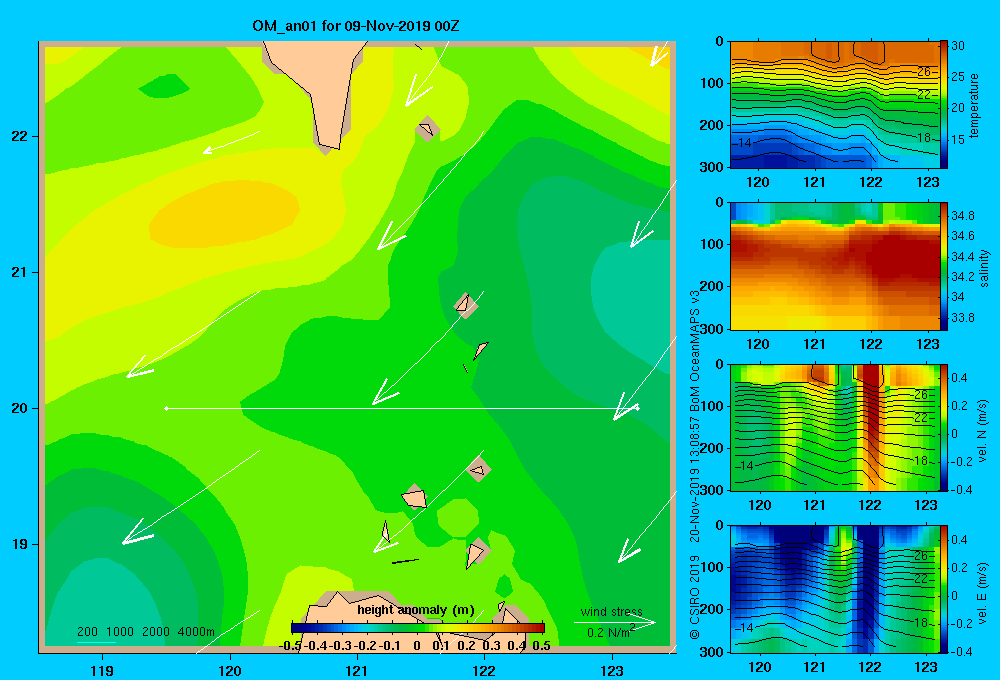Select the eastward velocity cross-section panel
The width and height of the screenshot is (1000, 680).
click(x=834, y=588)
